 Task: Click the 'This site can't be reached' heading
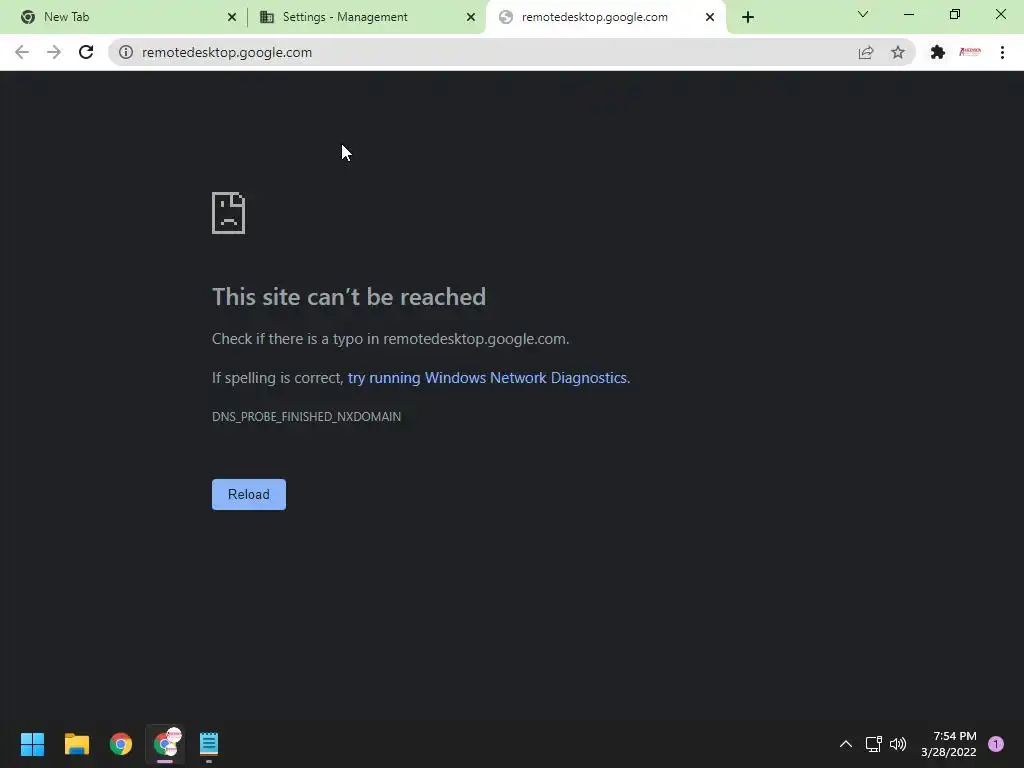[349, 297]
